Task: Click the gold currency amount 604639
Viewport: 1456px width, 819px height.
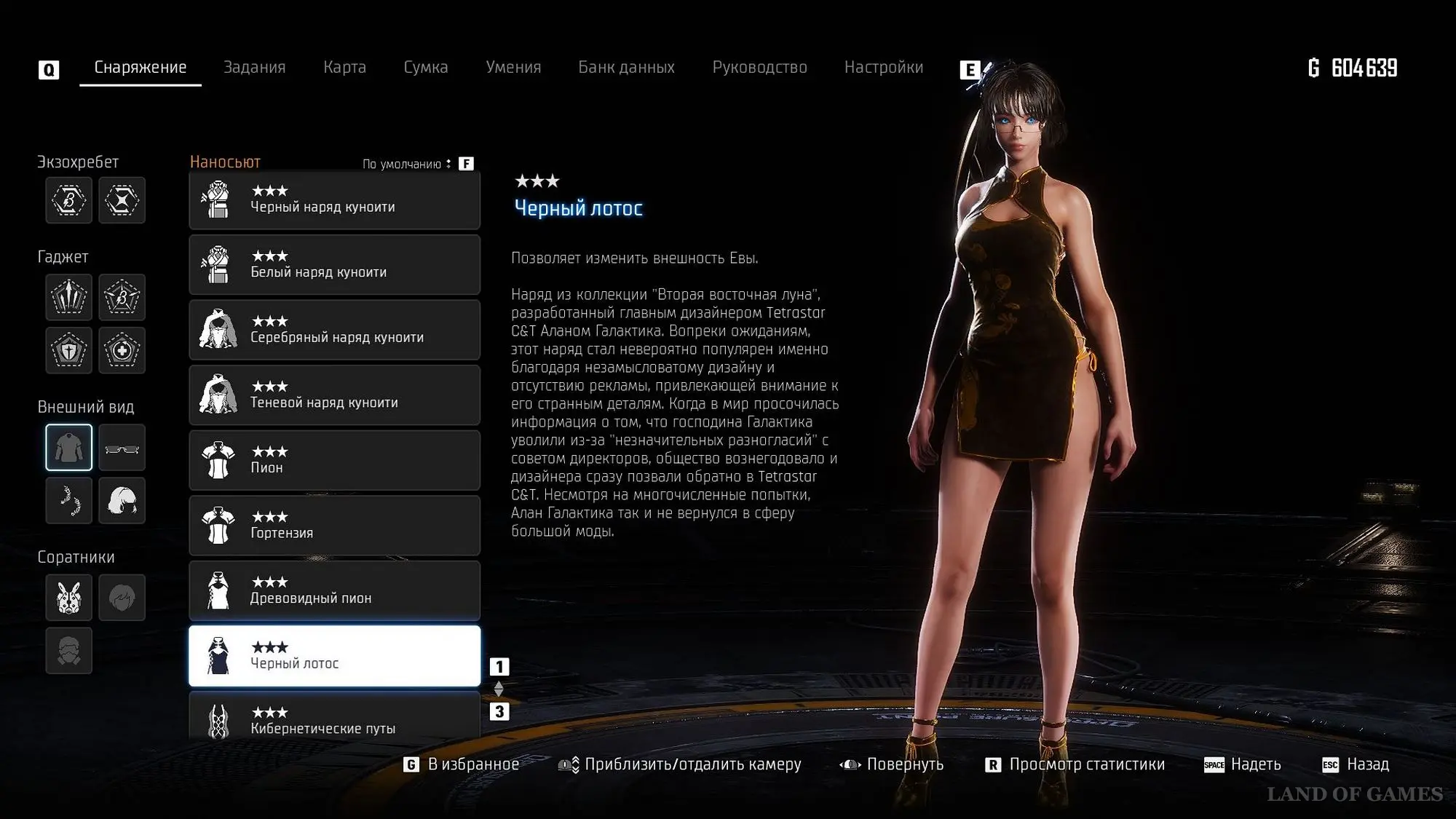Action: click(1364, 68)
